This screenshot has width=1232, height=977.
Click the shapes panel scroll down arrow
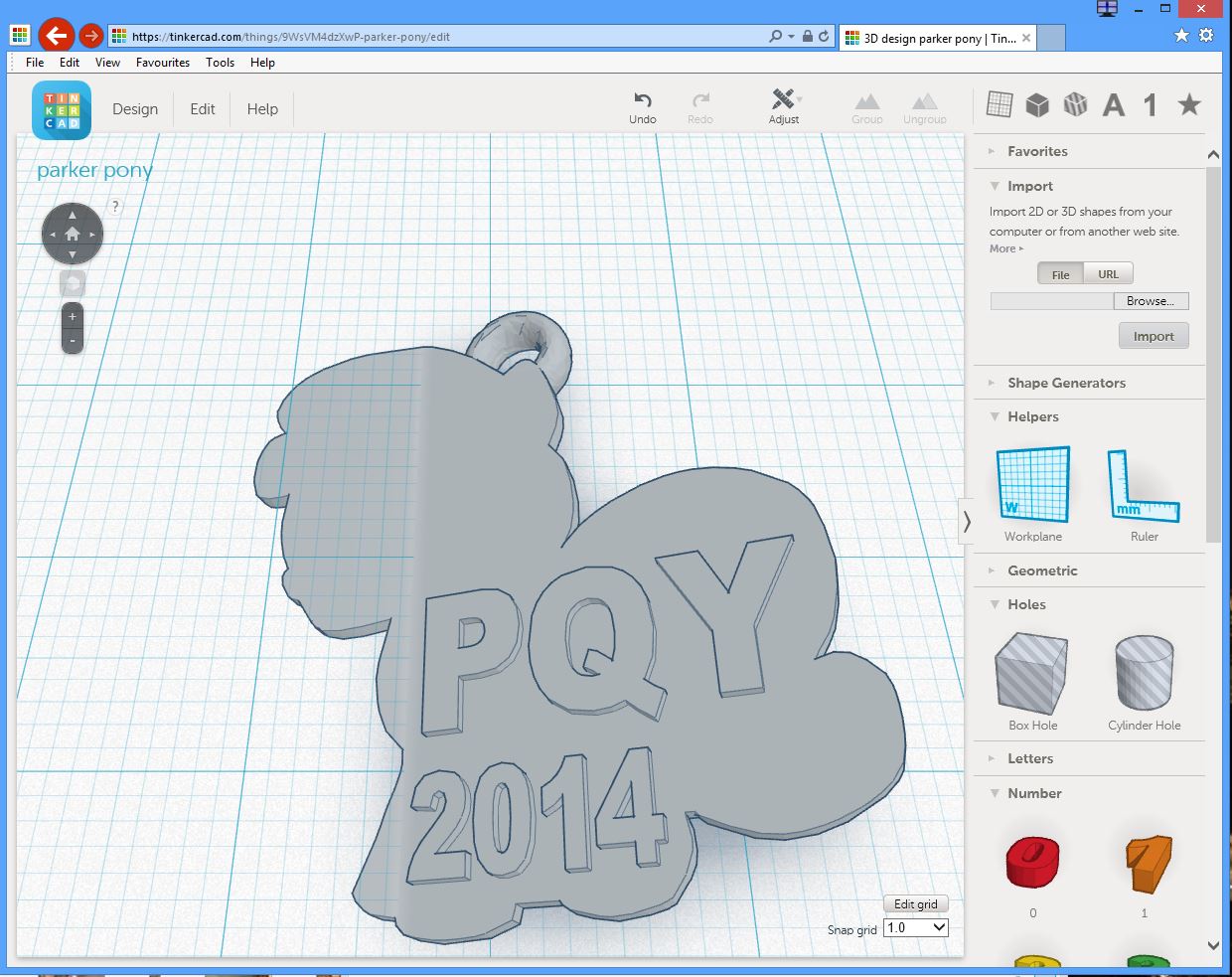1213,945
